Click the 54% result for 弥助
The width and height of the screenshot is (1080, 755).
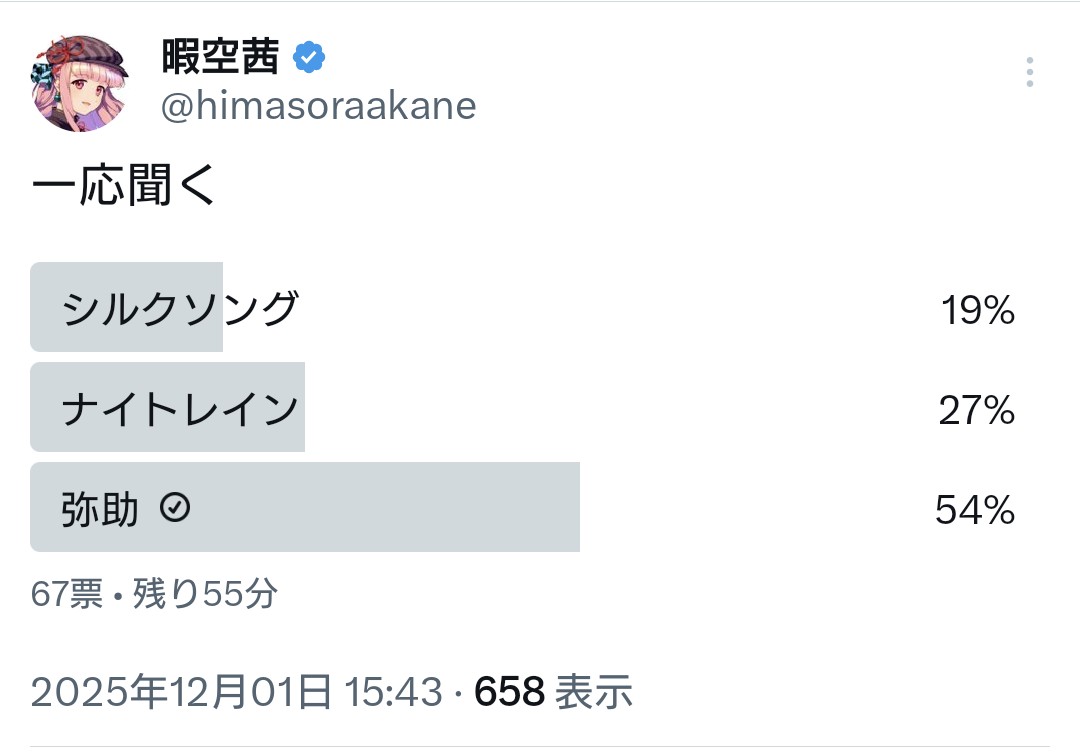click(975, 511)
